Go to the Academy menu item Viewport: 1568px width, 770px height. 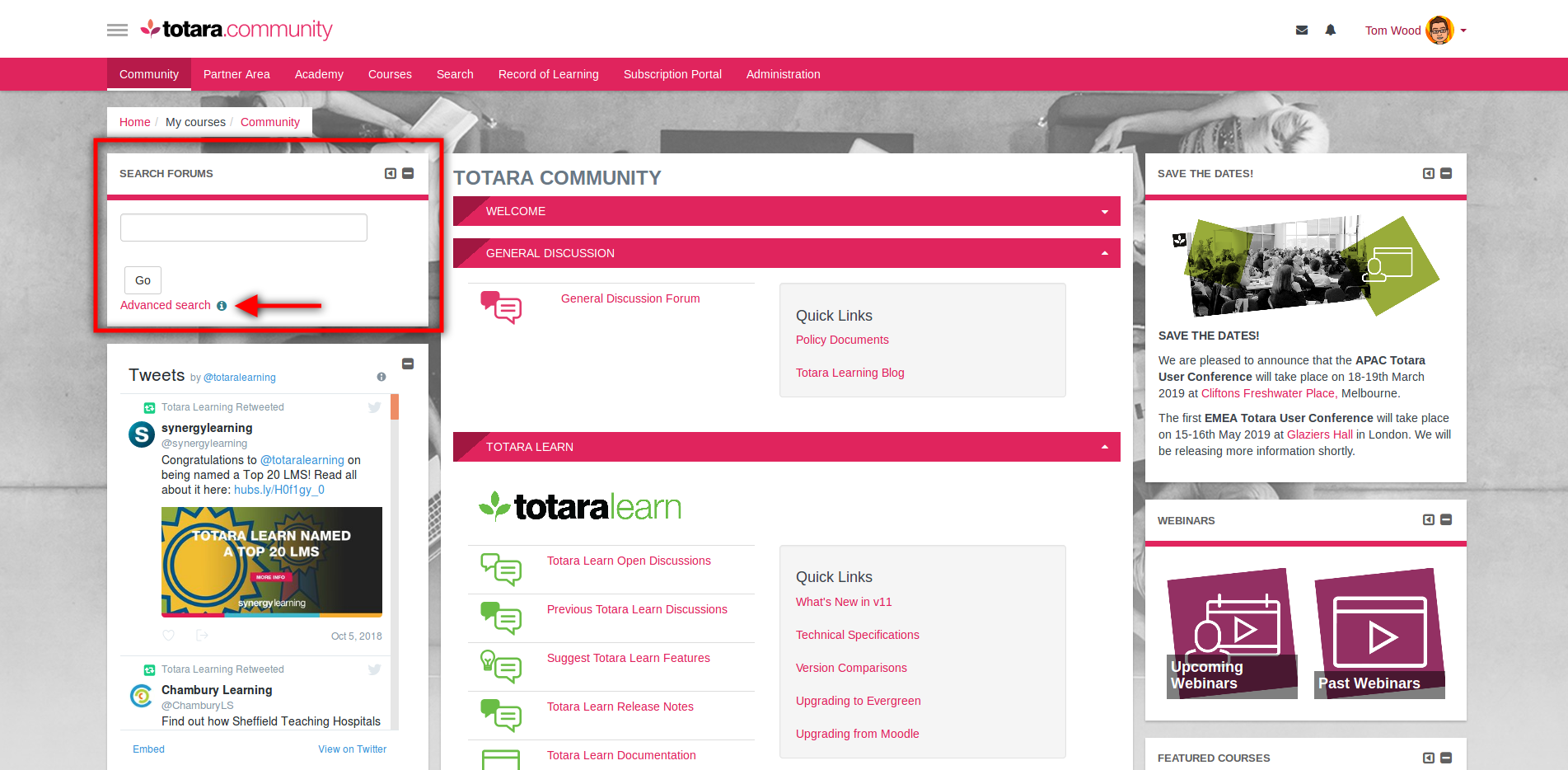319,74
